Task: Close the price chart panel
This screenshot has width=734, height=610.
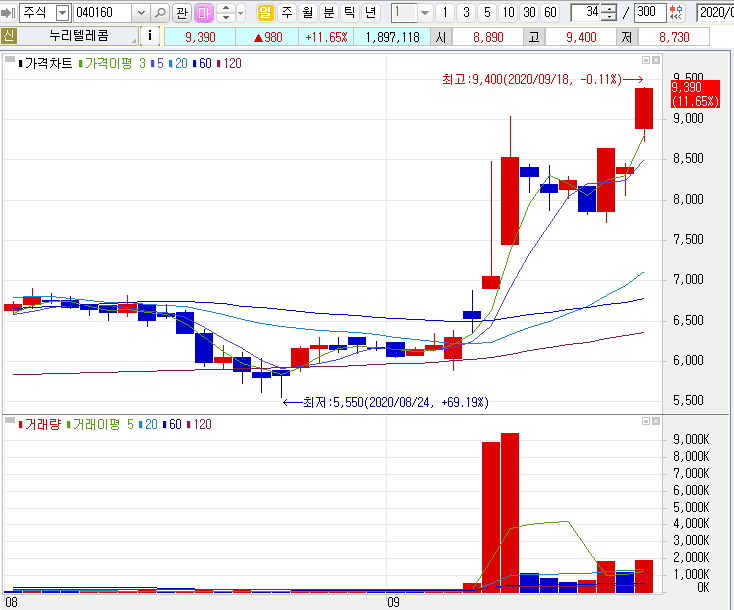Action: pyautogui.click(x=656, y=60)
